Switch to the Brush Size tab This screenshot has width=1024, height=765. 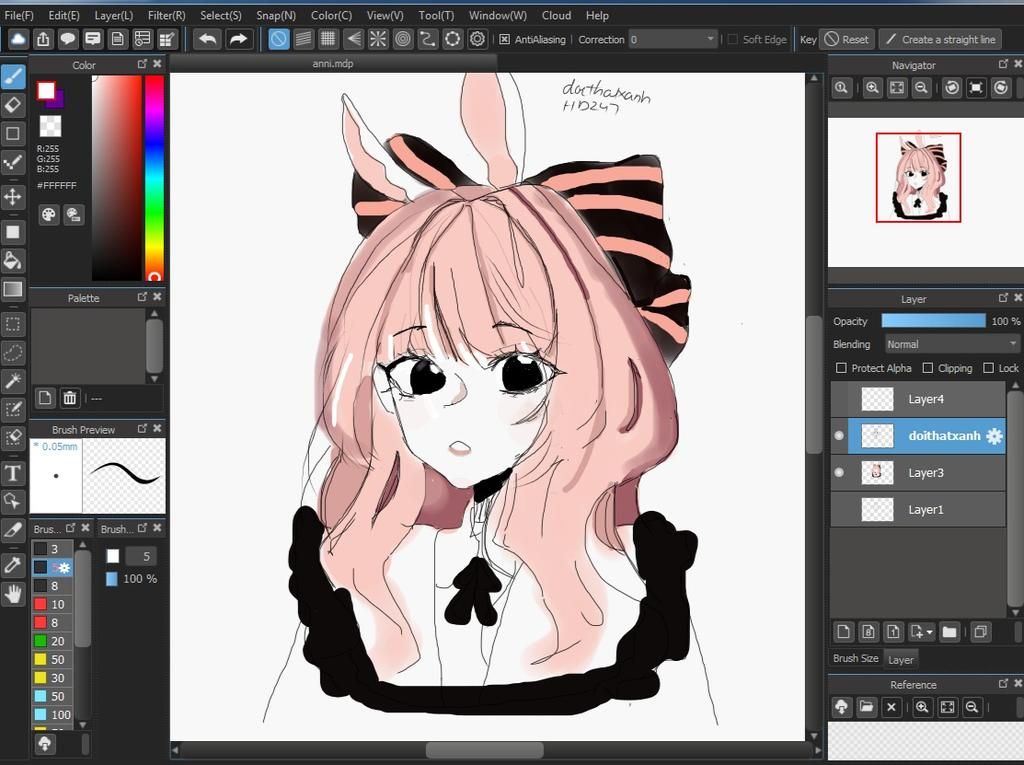click(x=856, y=659)
